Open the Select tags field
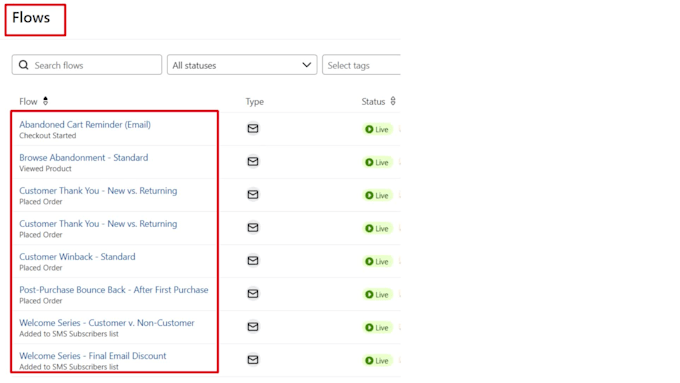Viewport: 680px width, 383px height. pyautogui.click(x=362, y=65)
